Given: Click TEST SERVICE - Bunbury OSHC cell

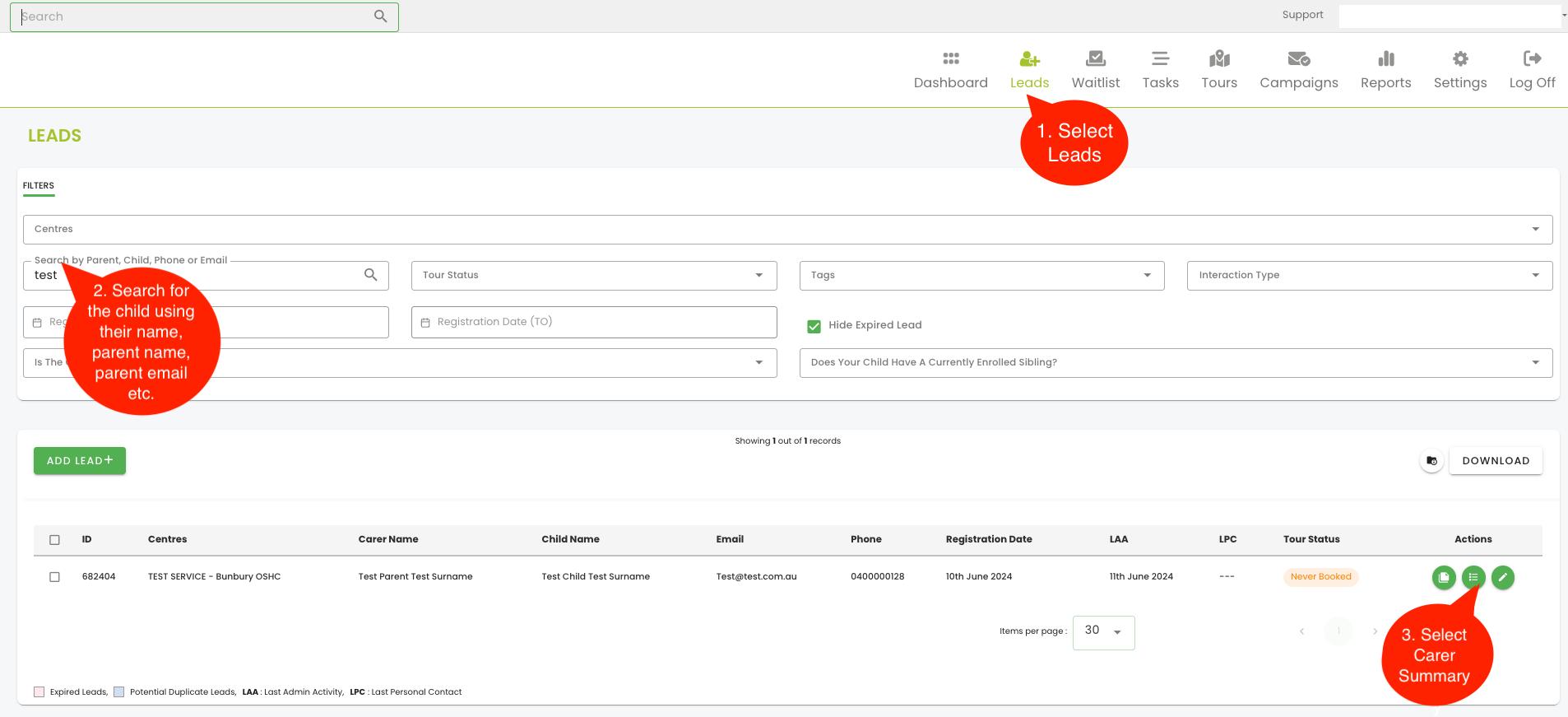Looking at the screenshot, I should tap(214, 577).
